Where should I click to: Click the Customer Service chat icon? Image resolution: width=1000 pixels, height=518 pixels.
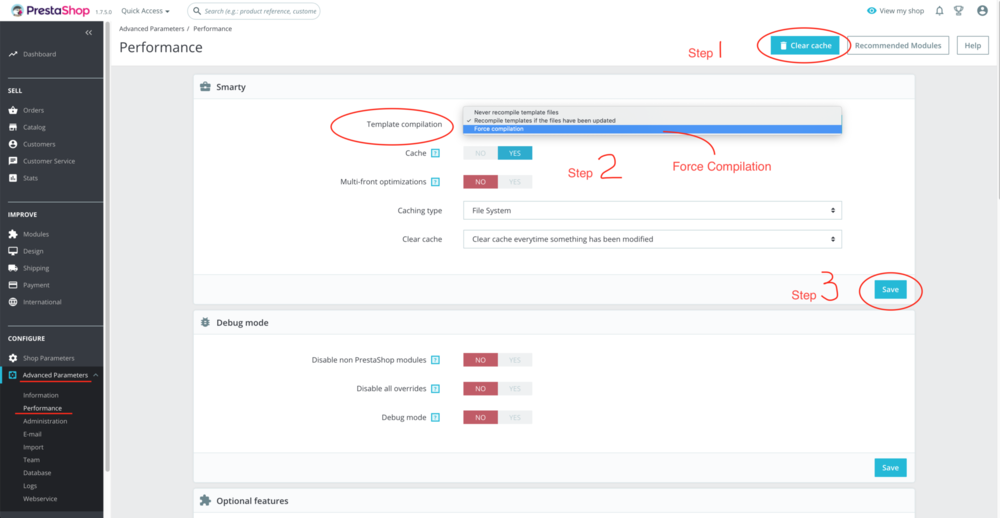13,161
